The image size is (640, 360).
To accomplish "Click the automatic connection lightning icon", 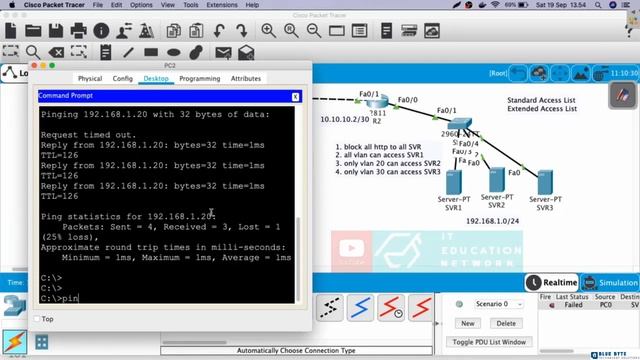I will click(x=15, y=342).
